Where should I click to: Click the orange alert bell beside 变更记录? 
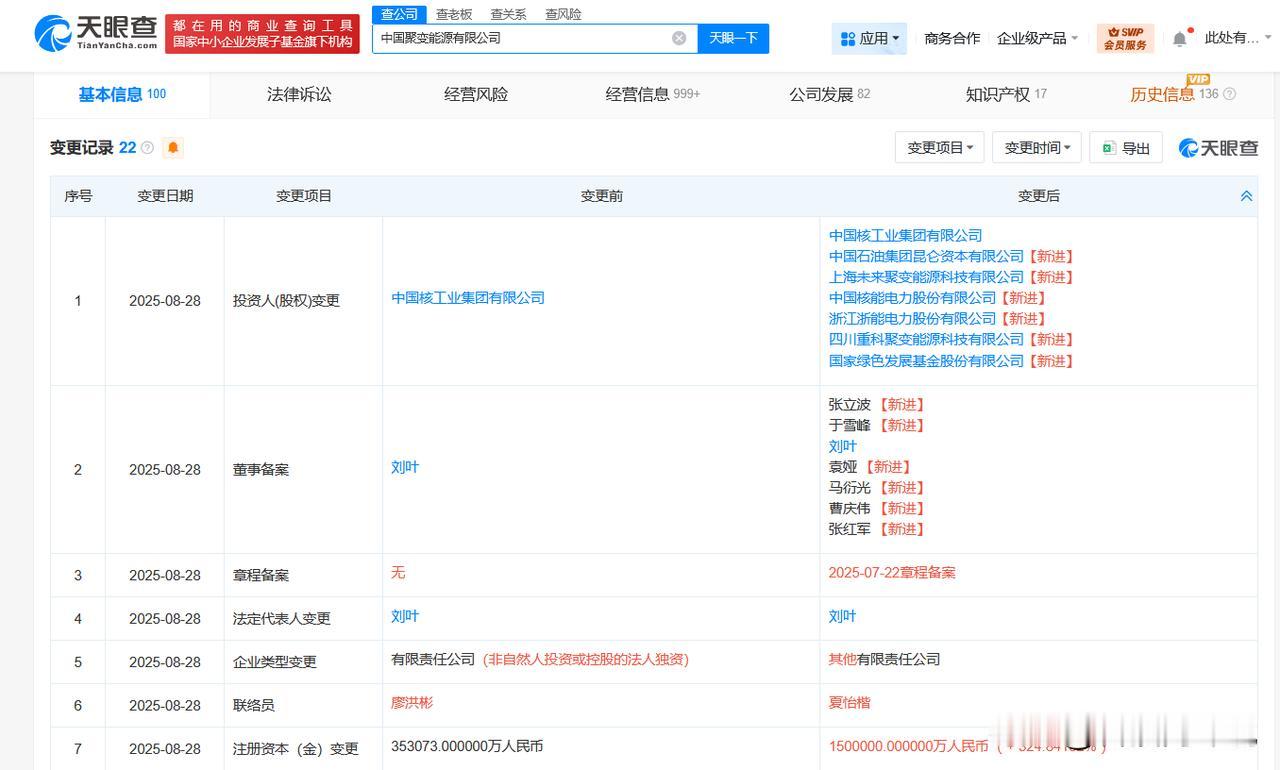(x=173, y=148)
